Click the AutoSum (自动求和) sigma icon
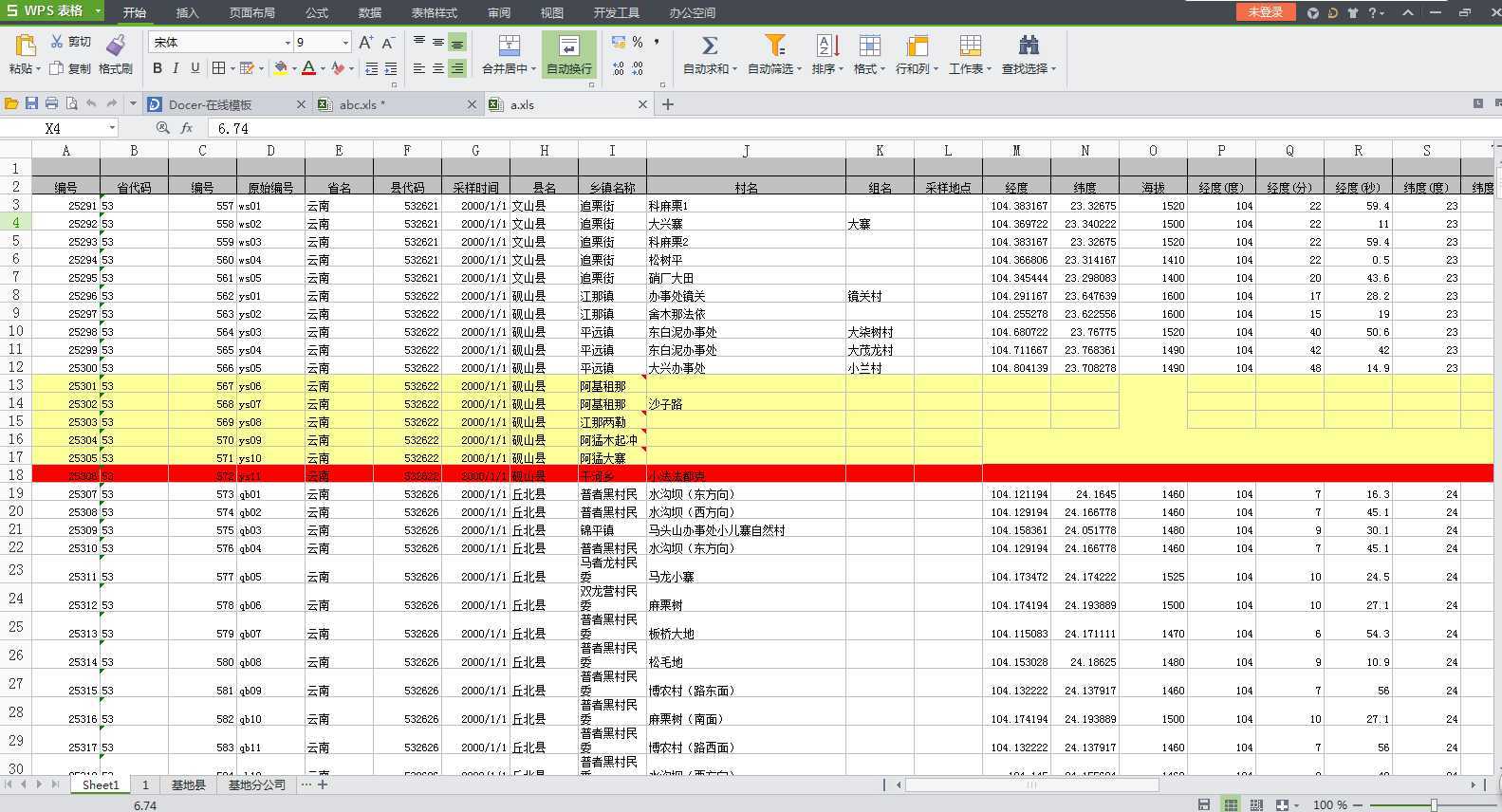 point(709,46)
